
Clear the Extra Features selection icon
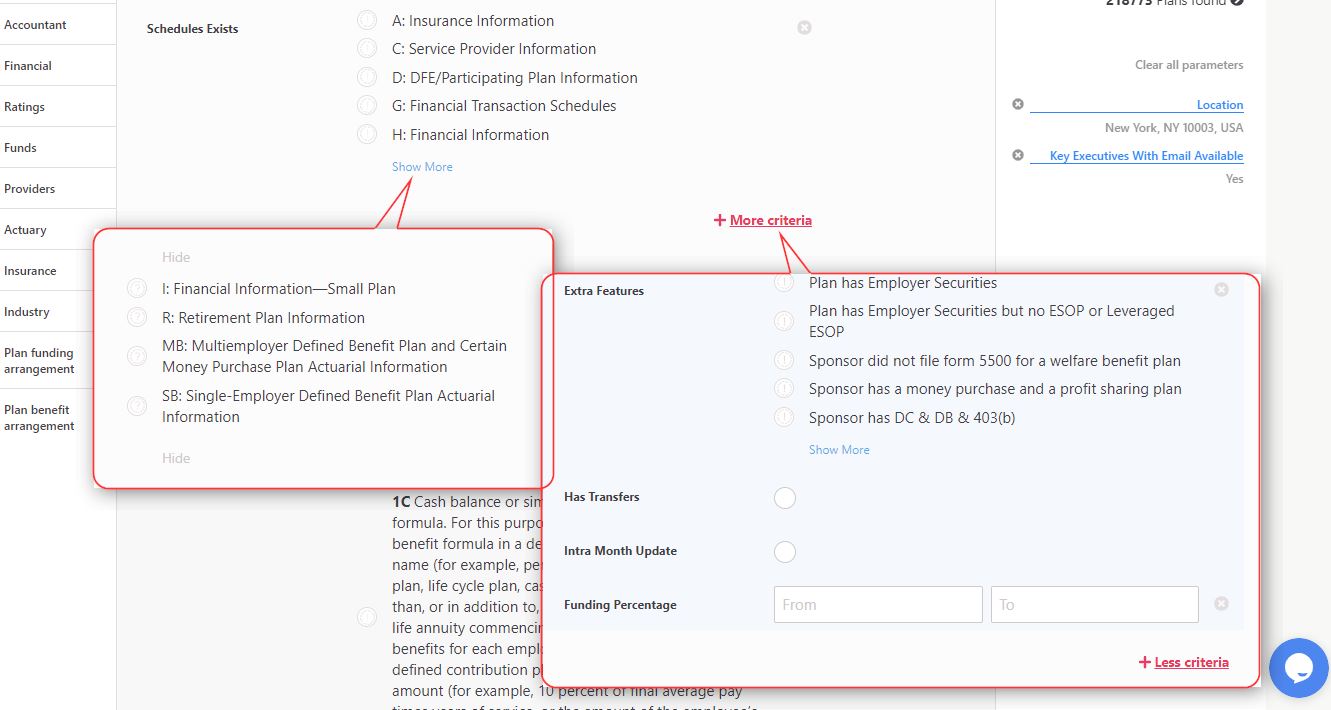click(1221, 290)
